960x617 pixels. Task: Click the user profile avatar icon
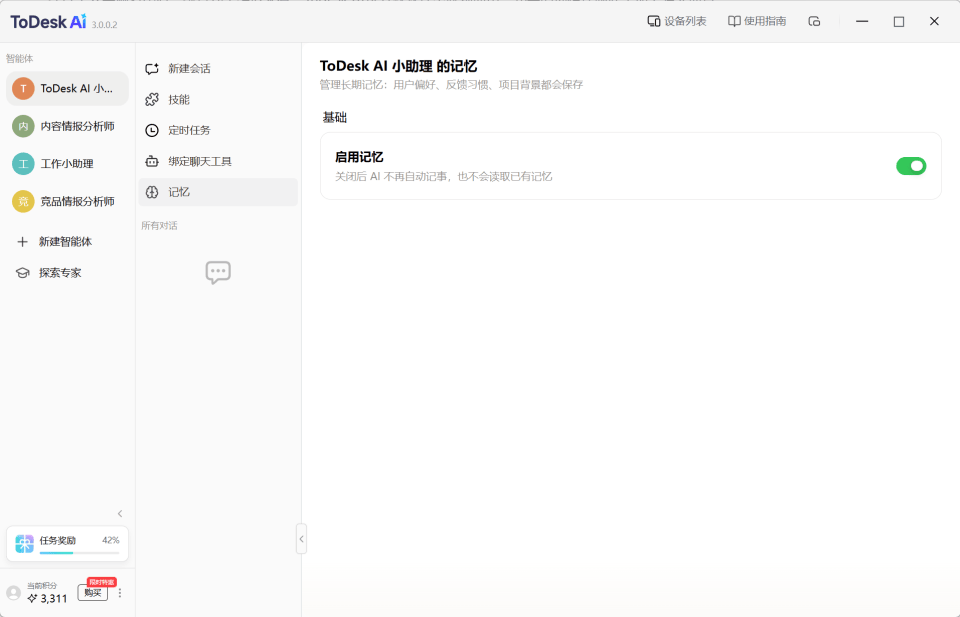coord(13,593)
